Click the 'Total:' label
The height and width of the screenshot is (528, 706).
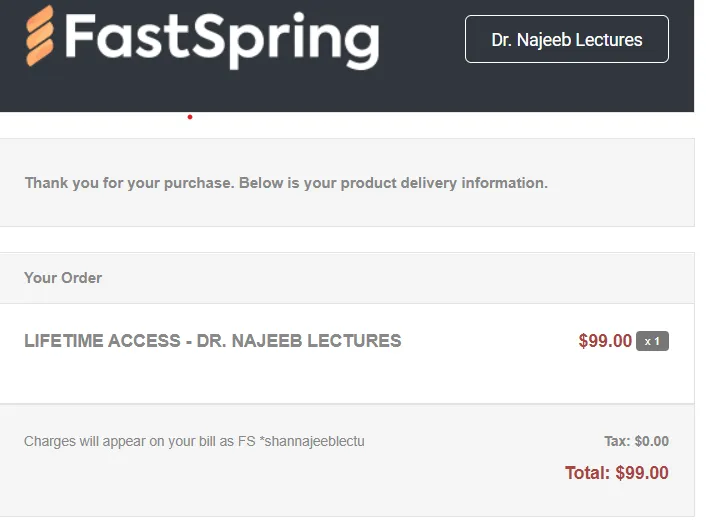point(587,473)
